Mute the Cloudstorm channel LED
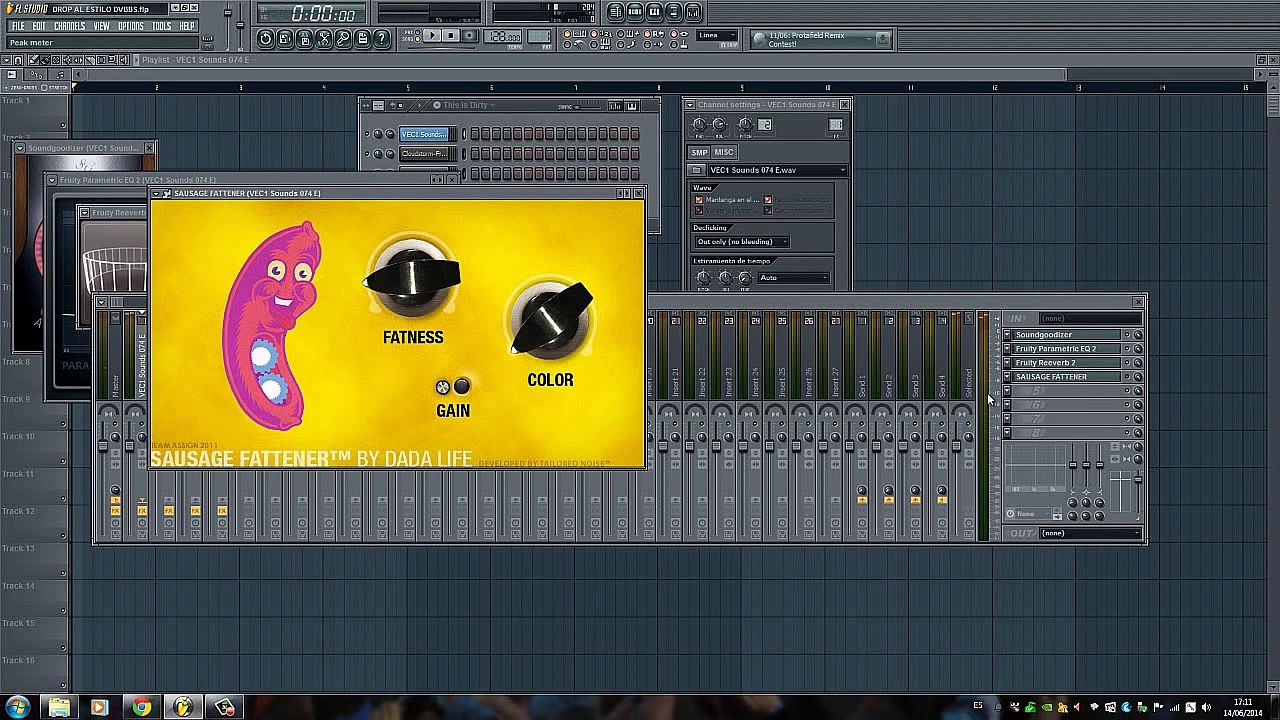 click(367, 153)
